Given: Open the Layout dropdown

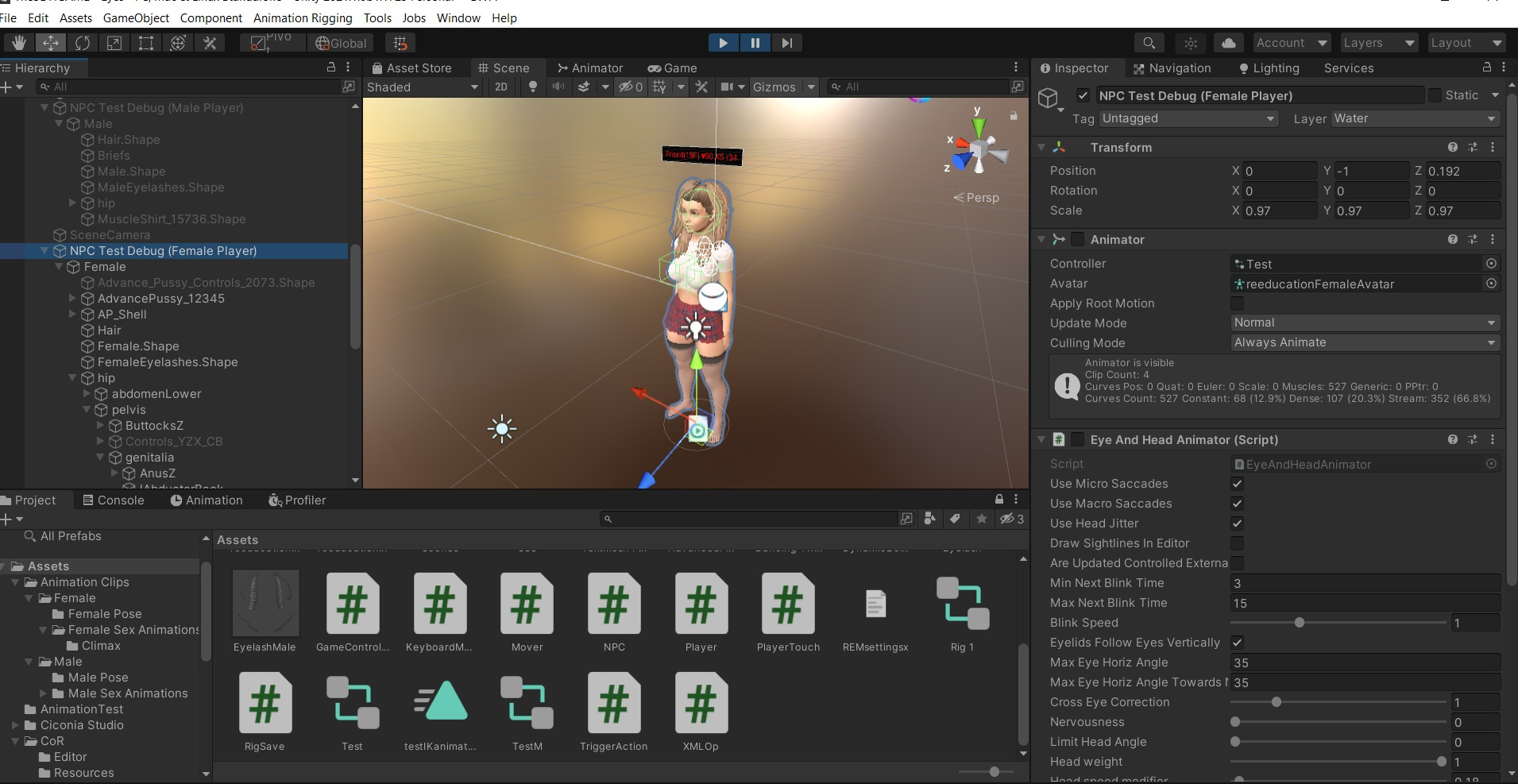Looking at the screenshot, I should pos(1466,43).
